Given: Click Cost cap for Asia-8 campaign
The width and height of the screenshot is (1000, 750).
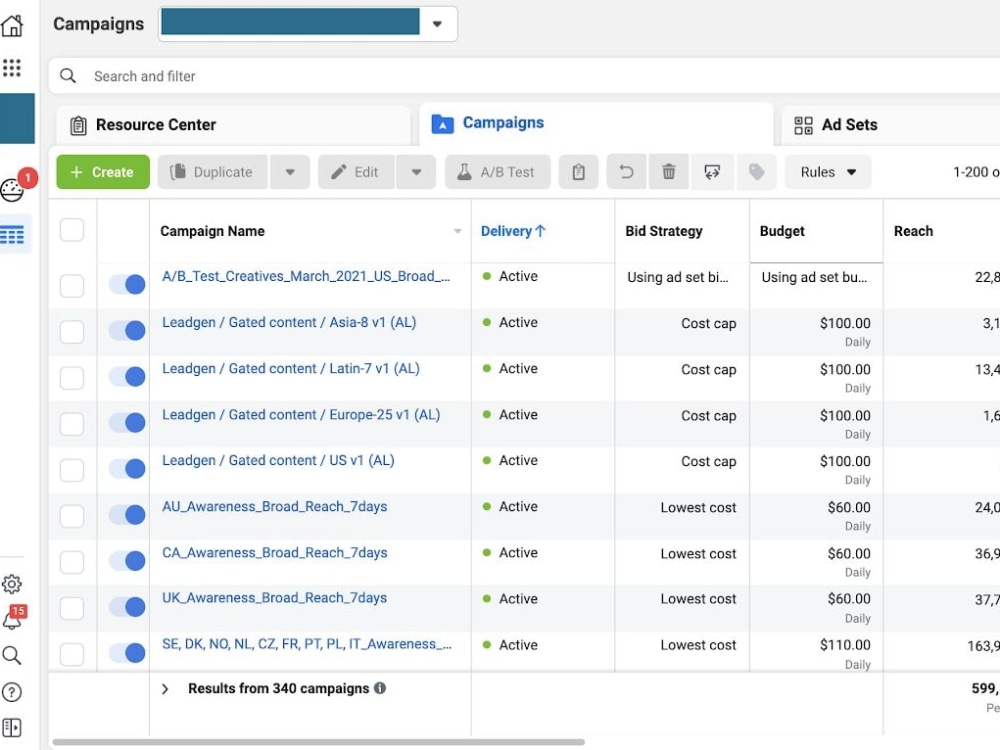Looking at the screenshot, I should coord(709,323).
